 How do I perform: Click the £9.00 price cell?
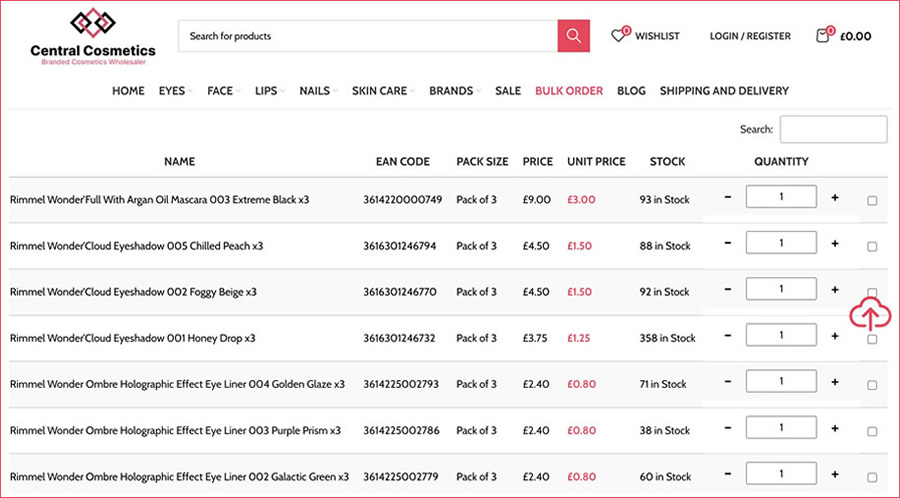pos(536,200)
